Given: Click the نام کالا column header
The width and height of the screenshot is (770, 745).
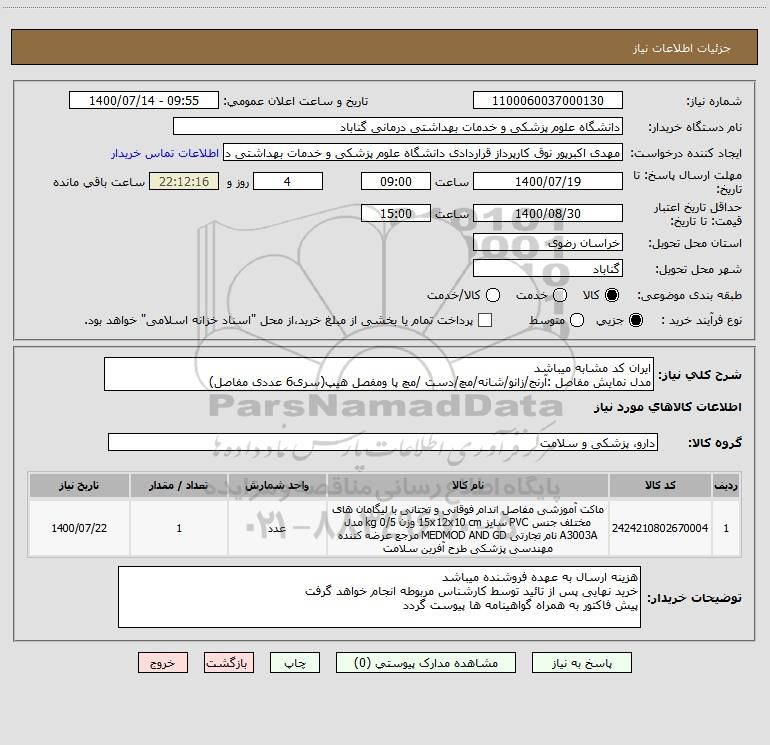Looking at the screenshot, I should (x=468, y=486).
